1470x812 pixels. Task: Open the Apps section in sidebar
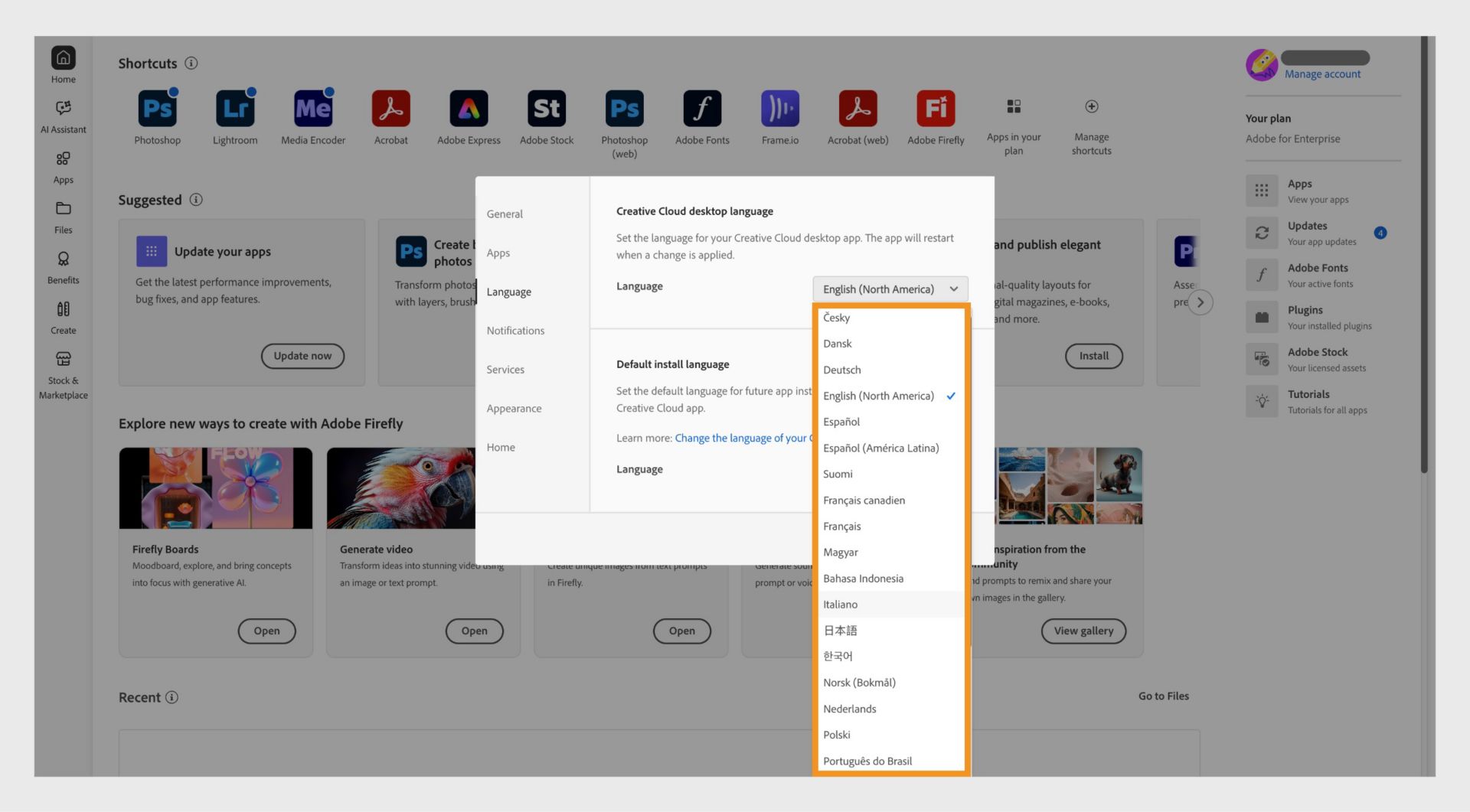64,167
